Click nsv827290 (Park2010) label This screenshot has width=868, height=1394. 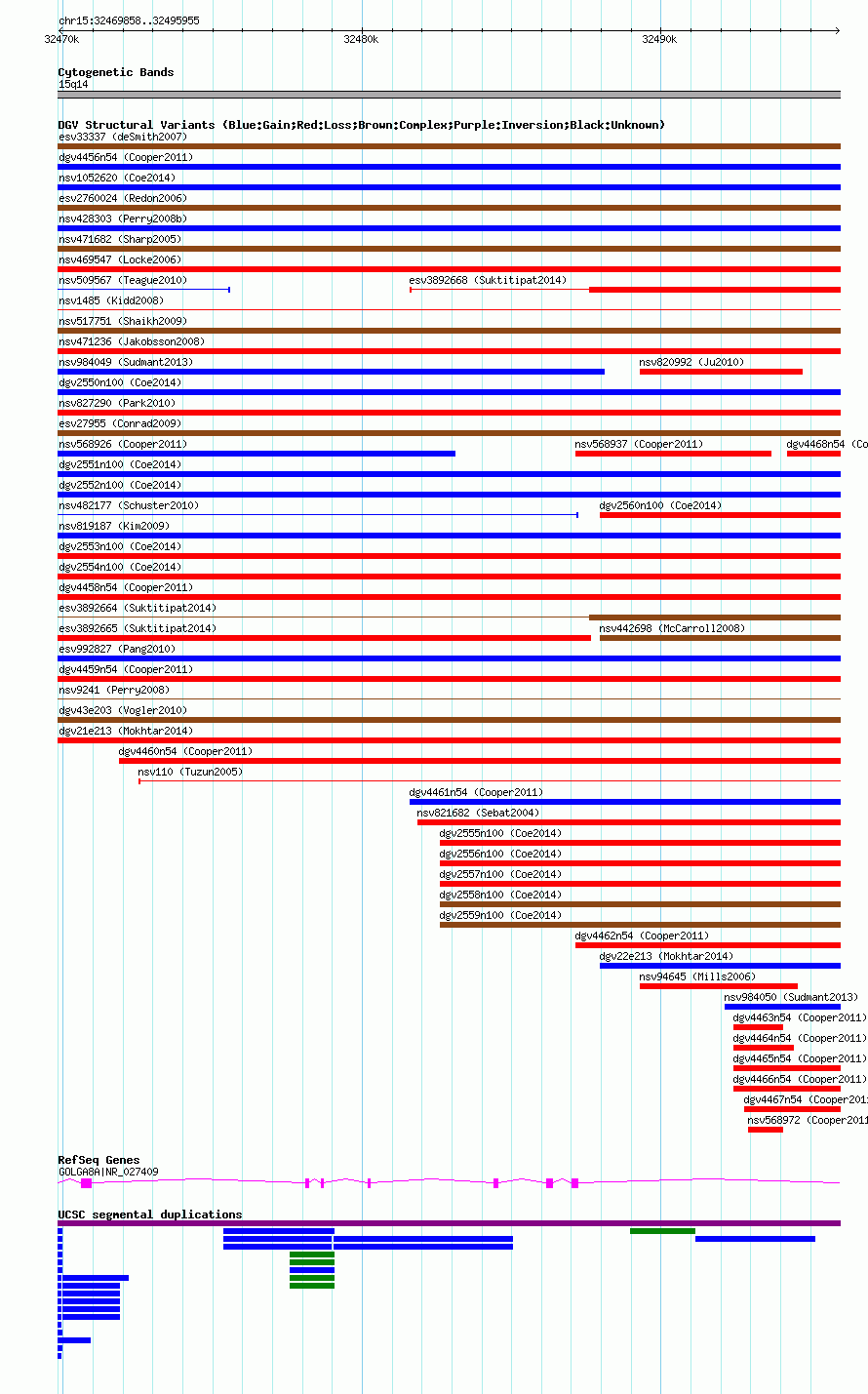coord(117,404)
